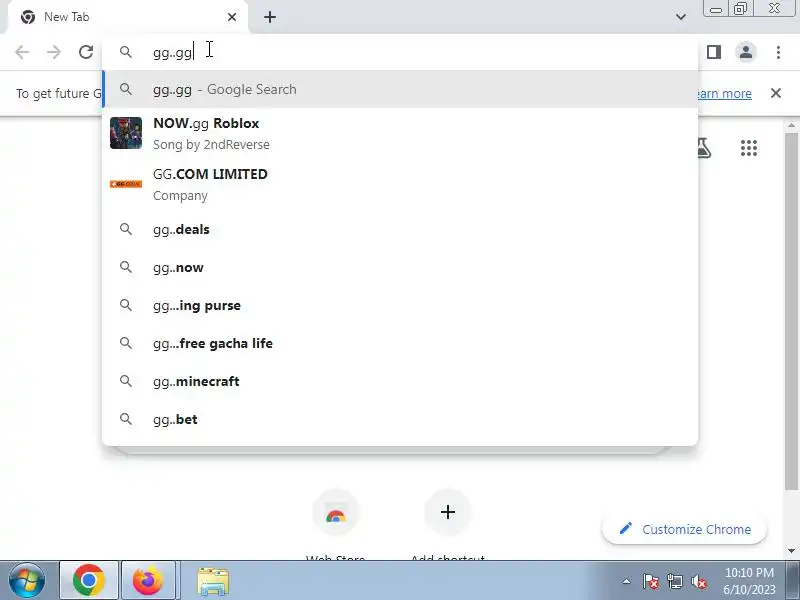Click the GG.COM LIMITED logo thumbnail
The image size is (800, 600).
126,184
